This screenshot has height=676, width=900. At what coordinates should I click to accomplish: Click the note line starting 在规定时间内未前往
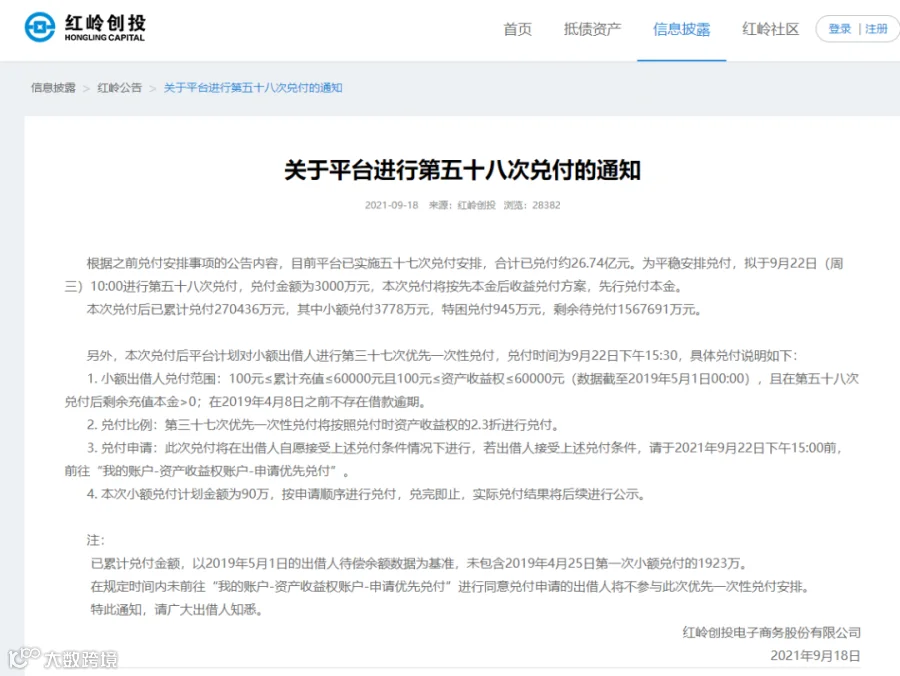pyautogui.click(x=450, y=586)
